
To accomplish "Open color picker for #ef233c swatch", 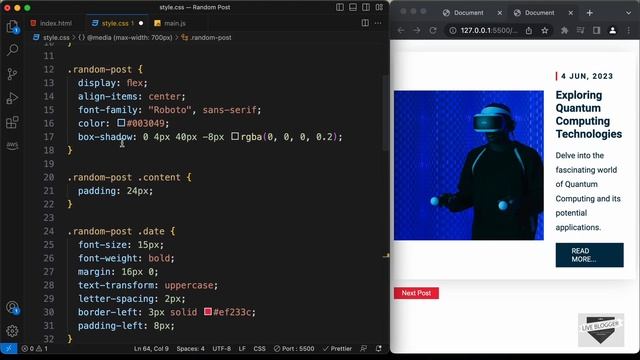I will coord(208,311).
